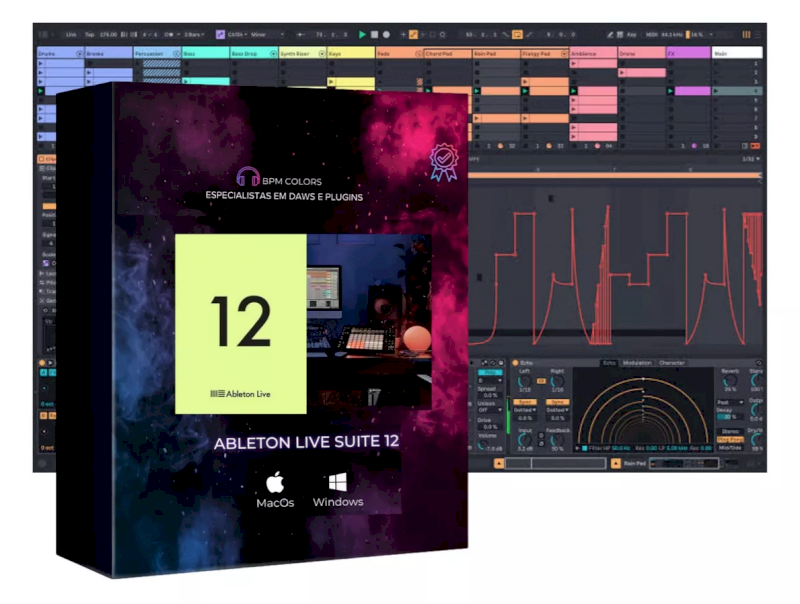Toggle the purple Scale mode icon
Viewport: 800px width, 604px height.
pos(220,34)
